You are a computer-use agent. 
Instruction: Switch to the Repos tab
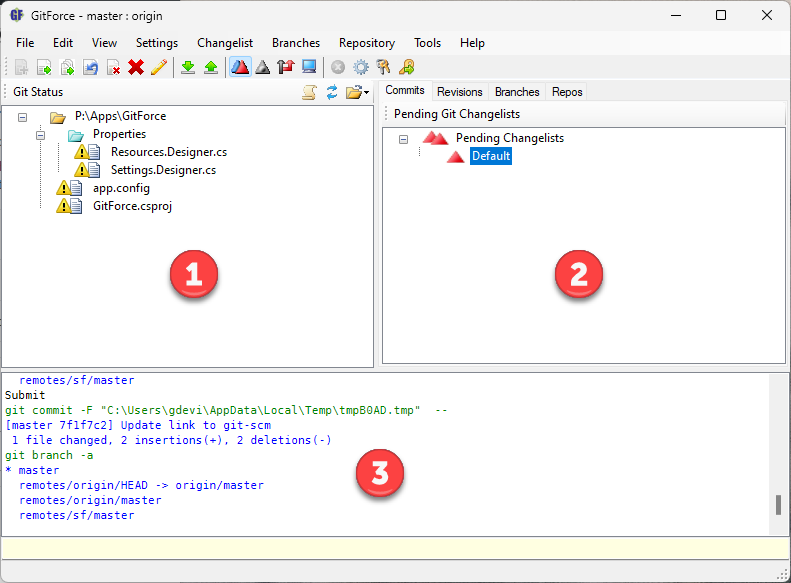click(x=567, y=92)
